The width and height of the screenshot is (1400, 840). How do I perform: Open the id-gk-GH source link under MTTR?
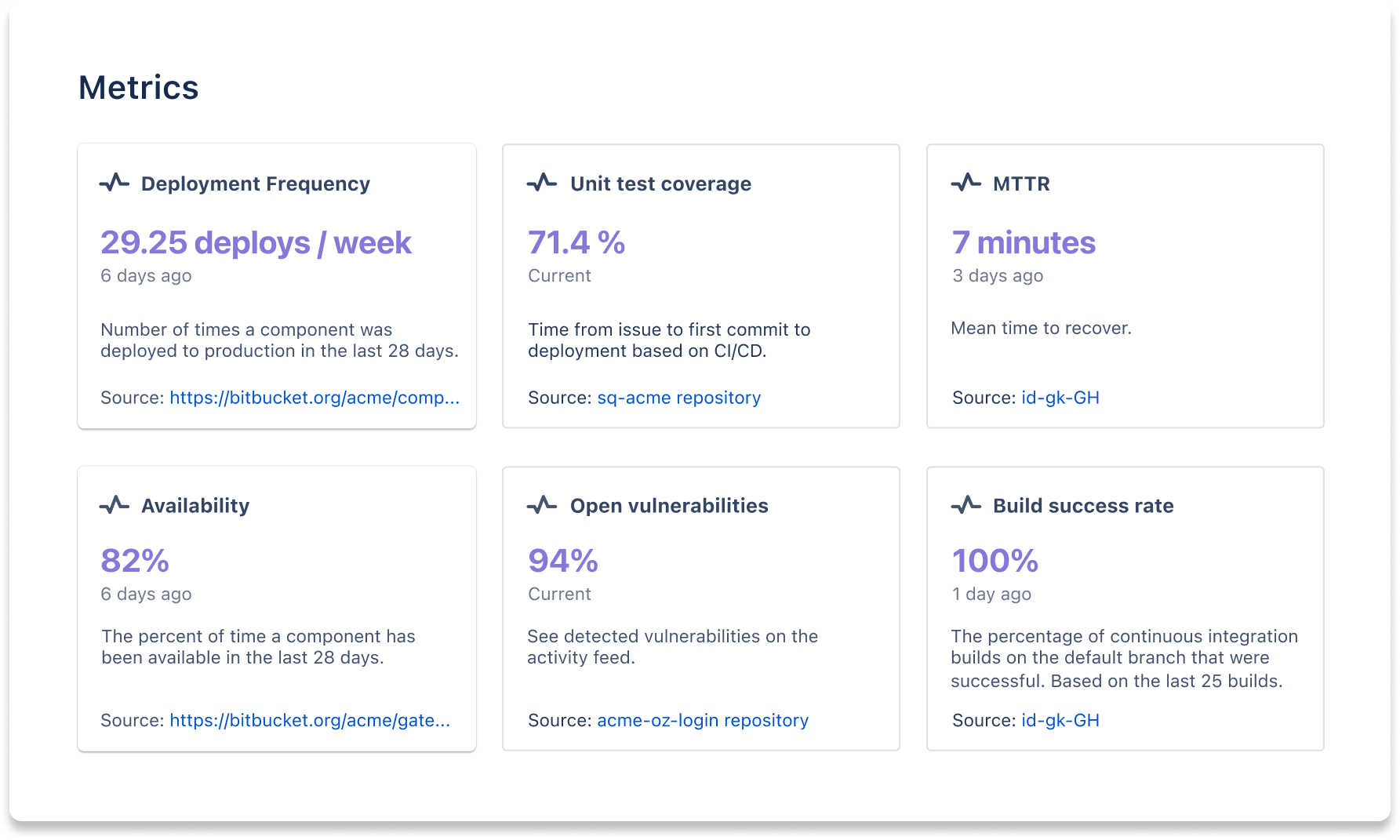tap(1060, 398)
